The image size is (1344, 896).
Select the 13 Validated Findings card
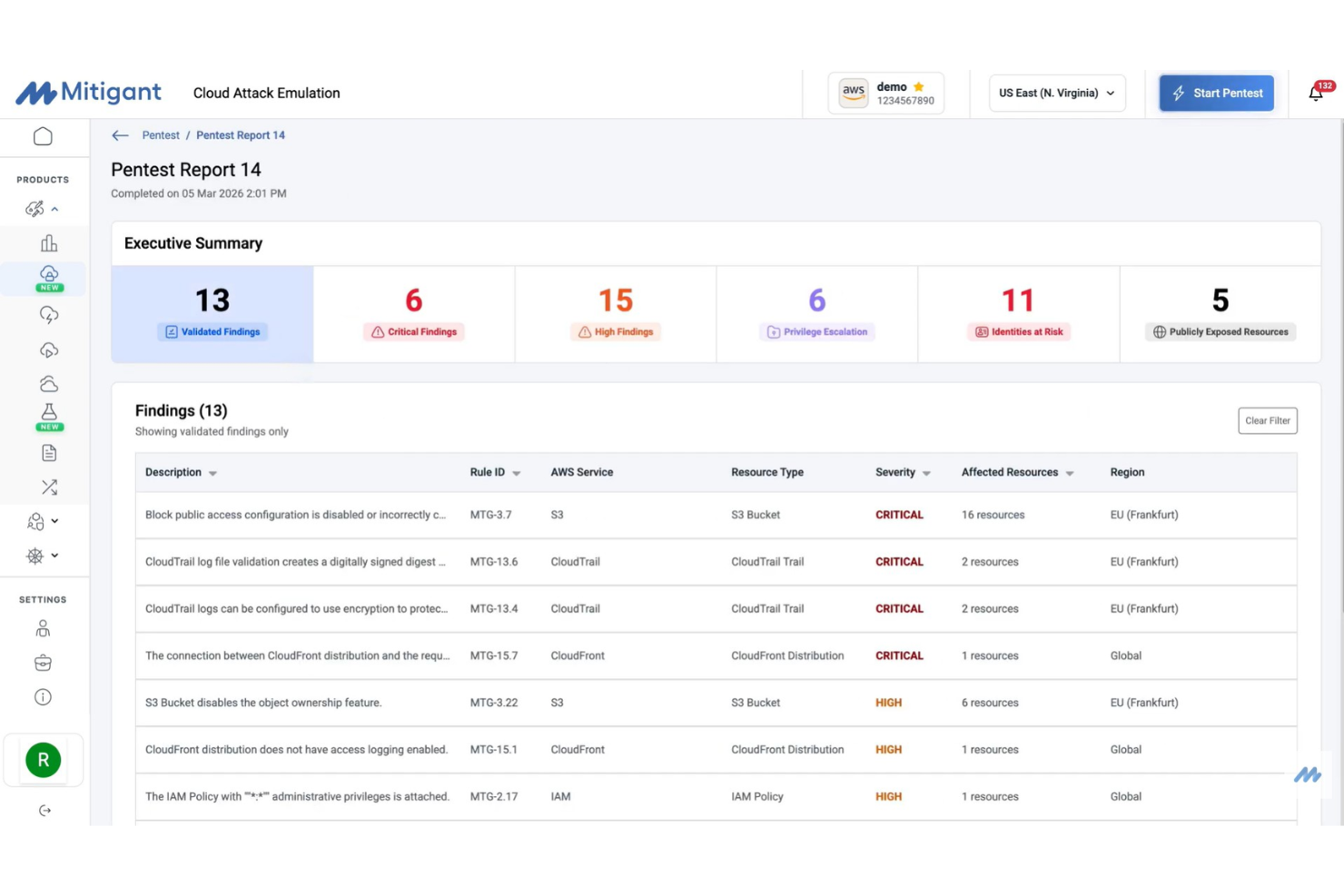(212, 314)
